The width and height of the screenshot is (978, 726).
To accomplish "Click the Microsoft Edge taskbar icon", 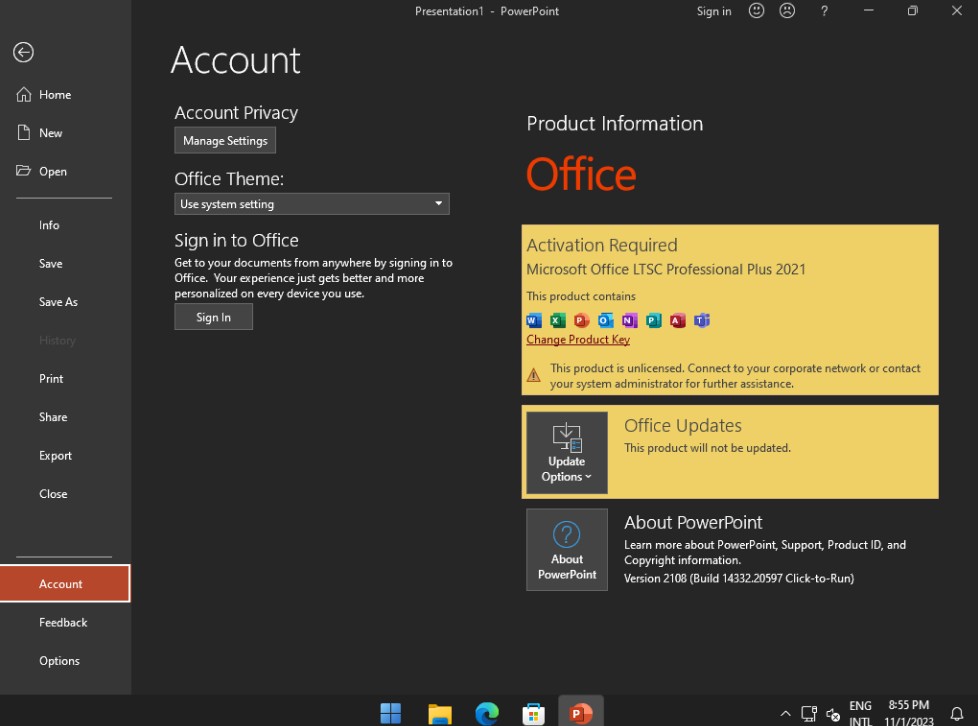I will 487,713.
